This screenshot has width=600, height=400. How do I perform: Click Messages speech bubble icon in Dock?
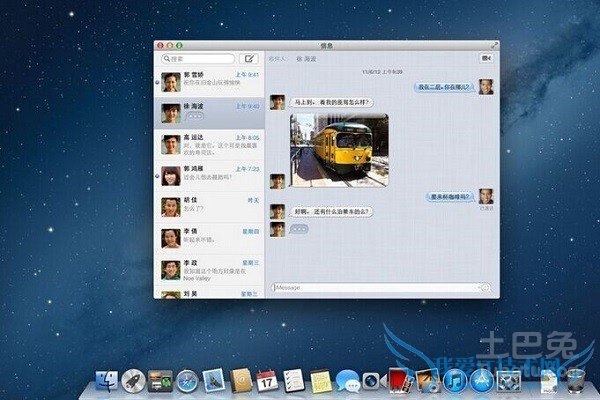347,380
